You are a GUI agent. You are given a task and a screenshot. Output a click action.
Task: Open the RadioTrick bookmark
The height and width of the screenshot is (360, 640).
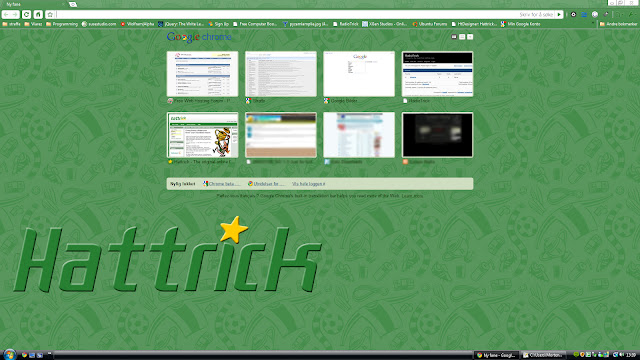tap(346, 24)
